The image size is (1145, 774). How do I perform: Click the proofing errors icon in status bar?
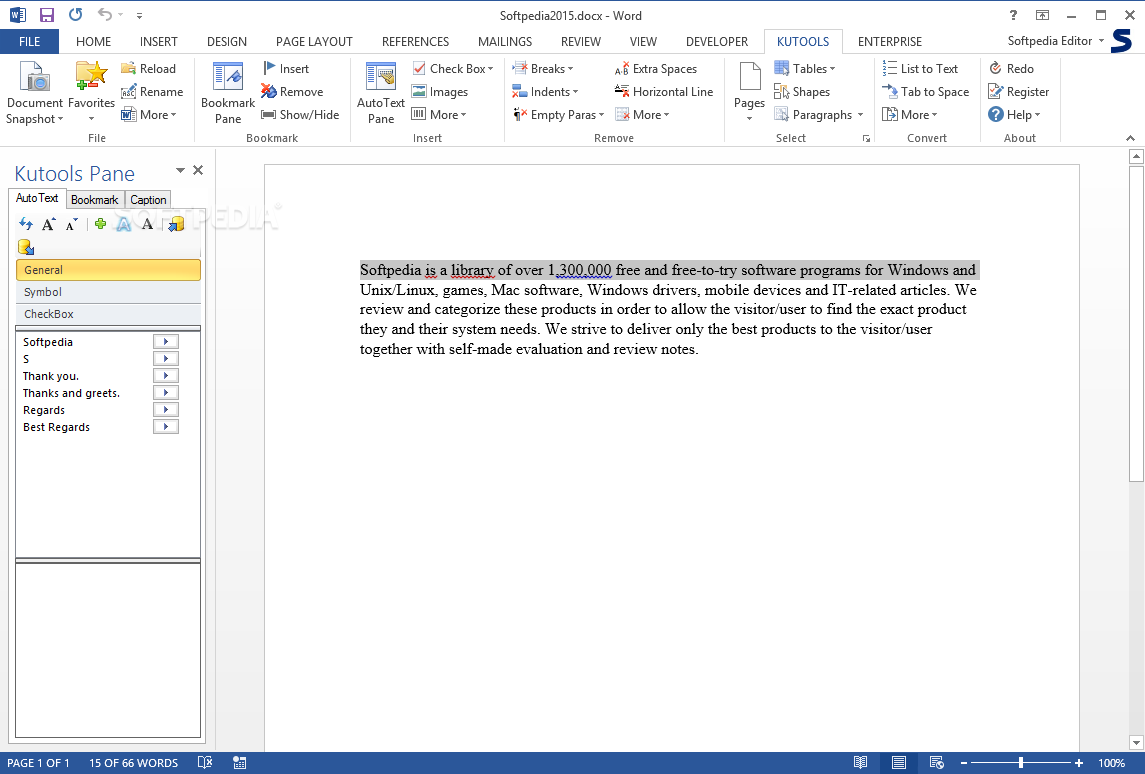(x=205, y=762)
